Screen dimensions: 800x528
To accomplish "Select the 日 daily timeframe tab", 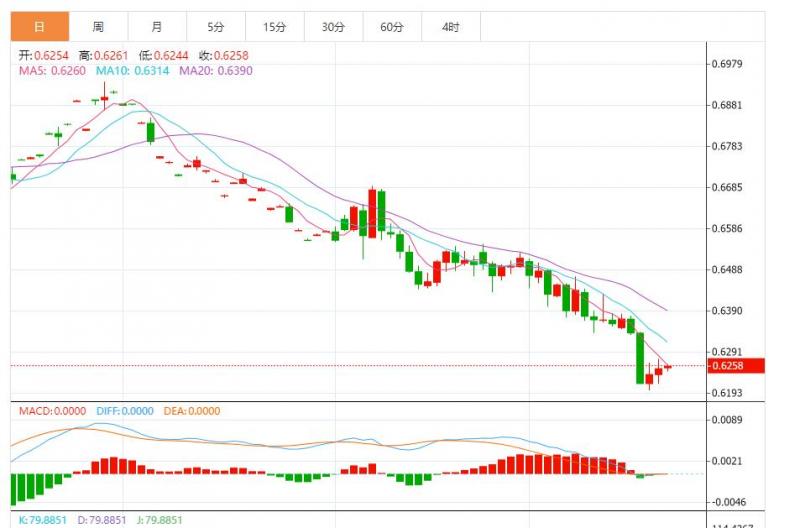I will click(40, 27).
